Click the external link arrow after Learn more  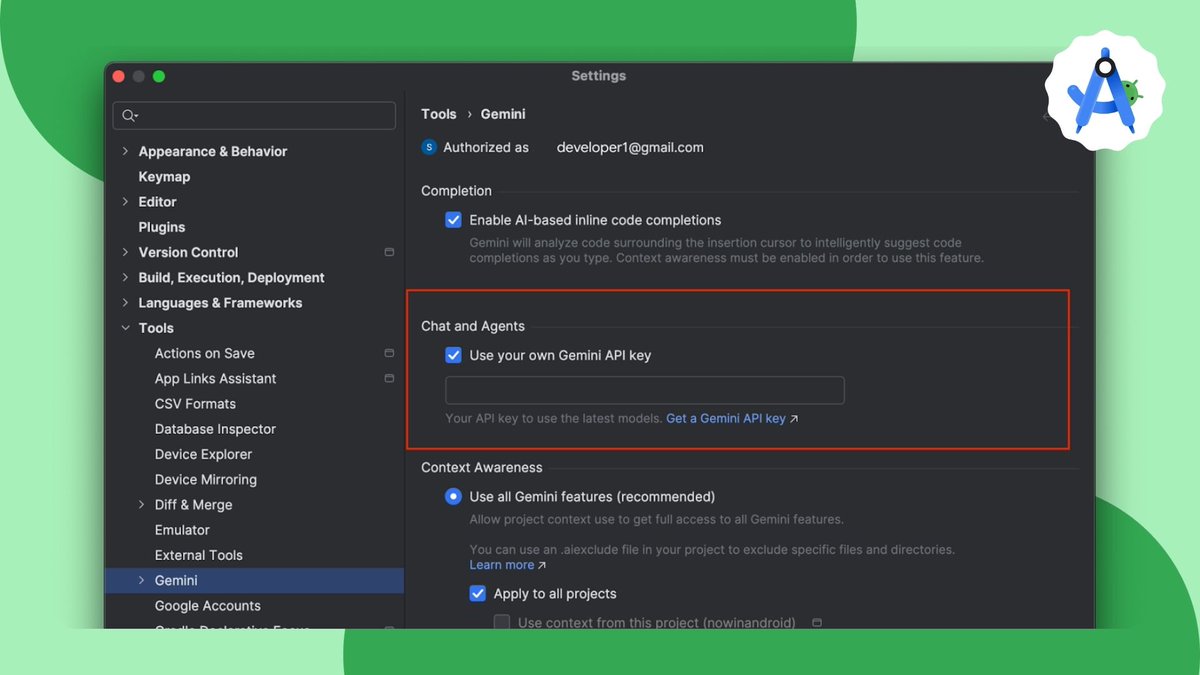(x=542, y=565)
